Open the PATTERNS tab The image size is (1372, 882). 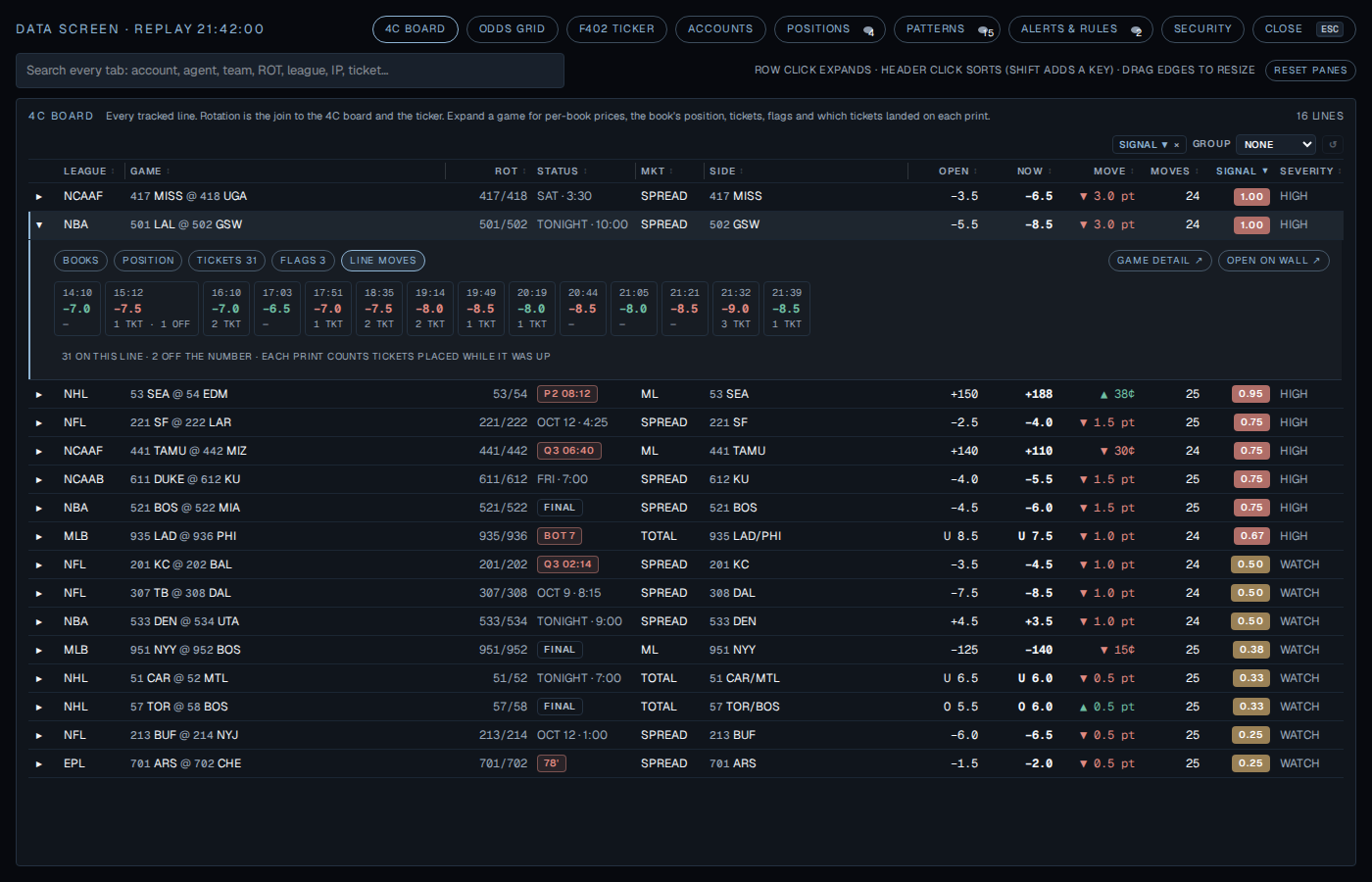coord(947,29)
